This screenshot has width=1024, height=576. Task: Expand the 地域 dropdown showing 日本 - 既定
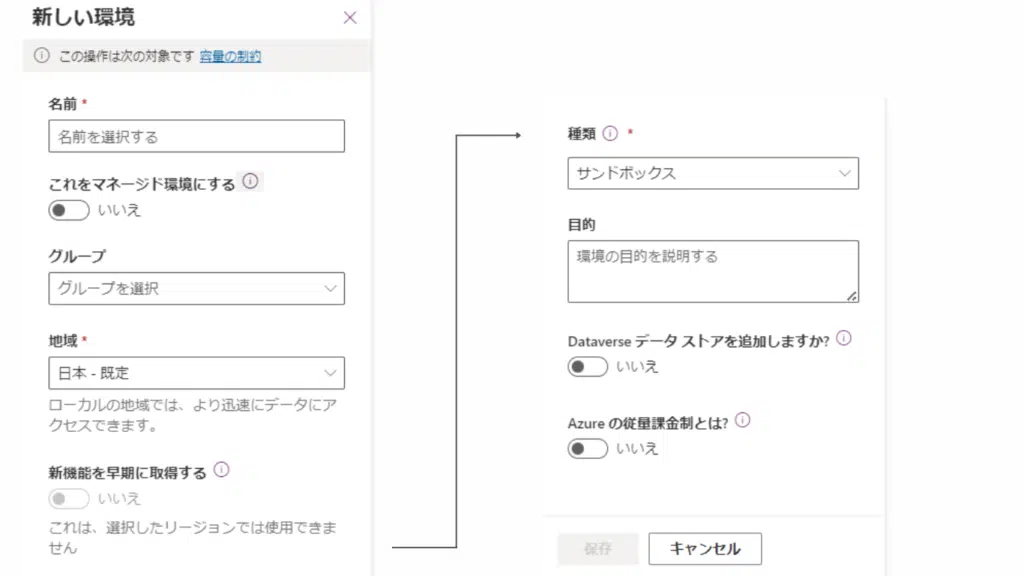click(x=196, y=373)
